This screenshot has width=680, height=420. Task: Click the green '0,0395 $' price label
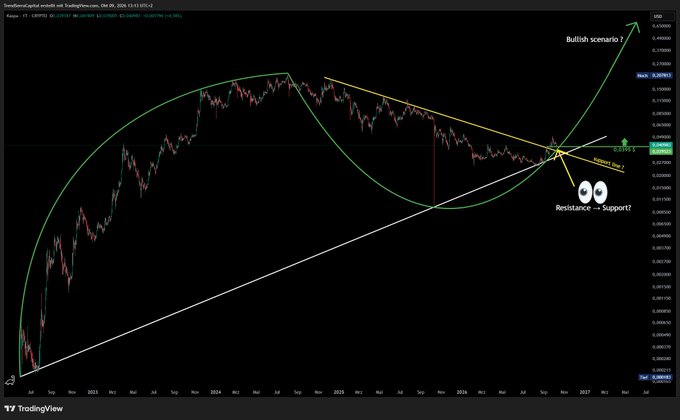[x=624, y=150]
